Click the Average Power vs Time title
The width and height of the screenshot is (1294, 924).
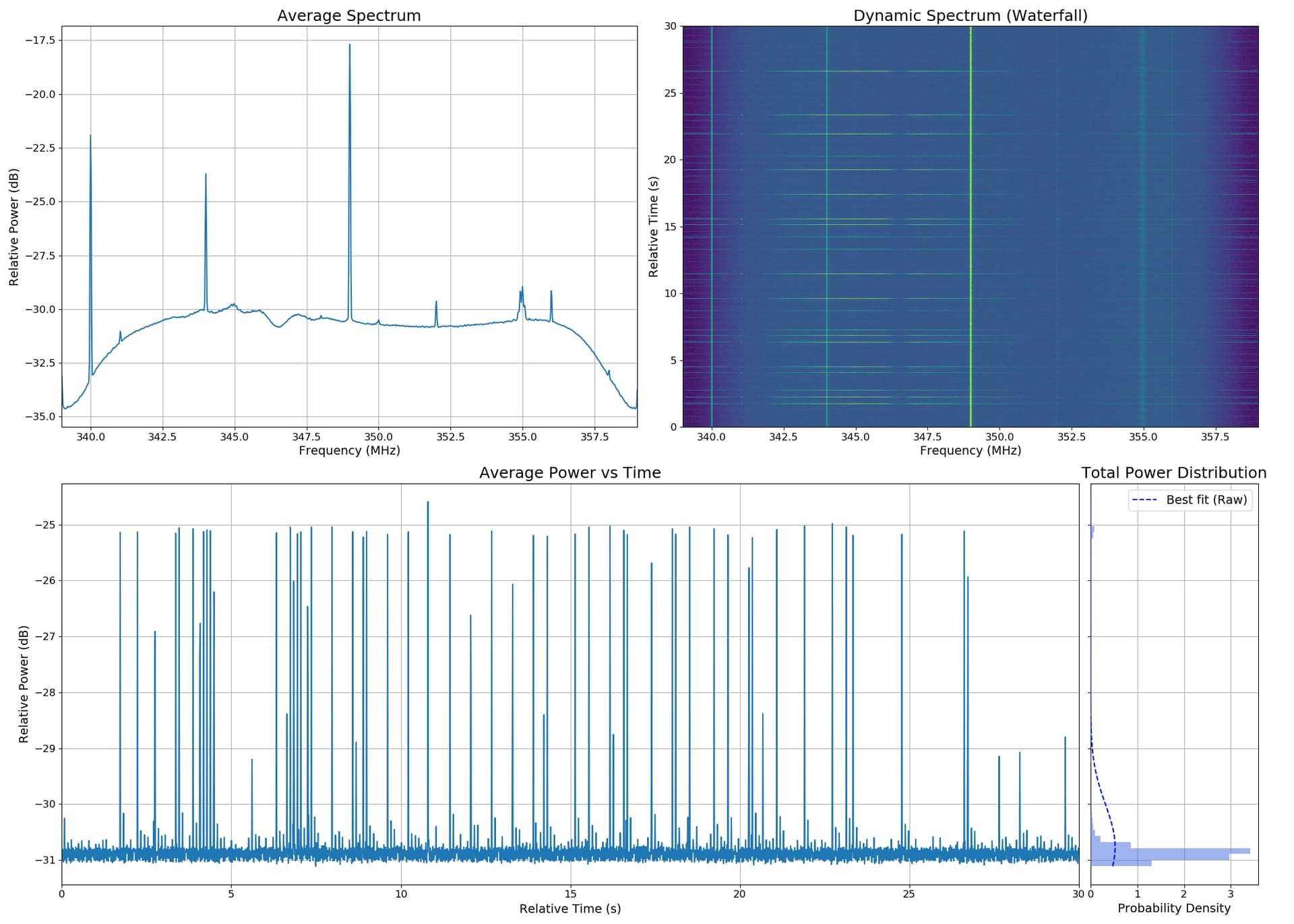pos(570,472)
